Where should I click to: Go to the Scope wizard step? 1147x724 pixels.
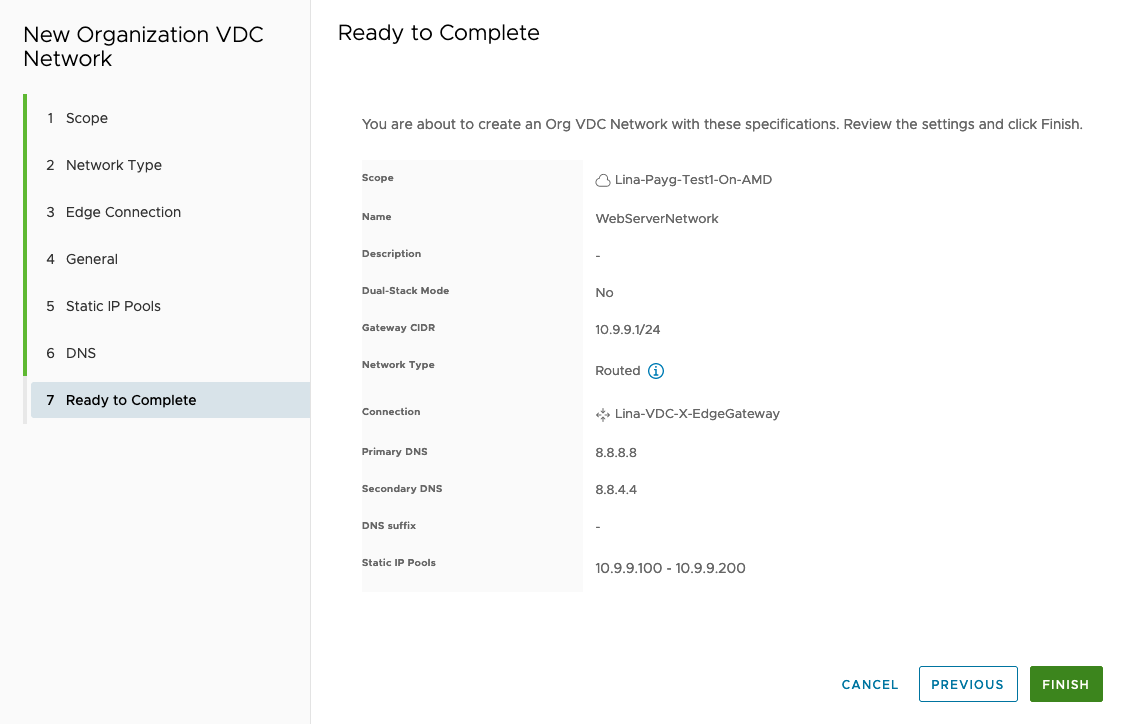coord(87,118)
